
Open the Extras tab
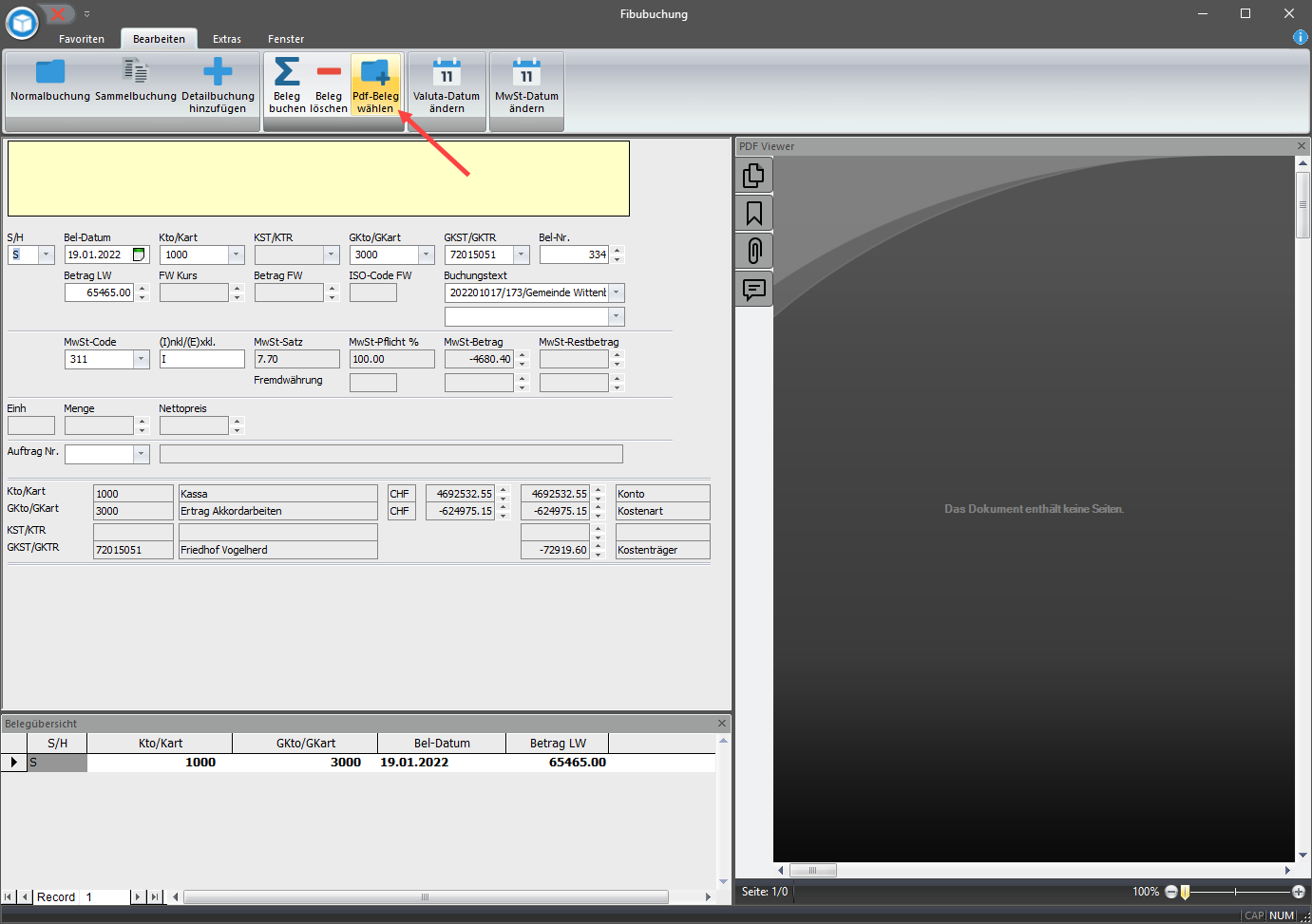pyautogui.click(x=227, y=39)
